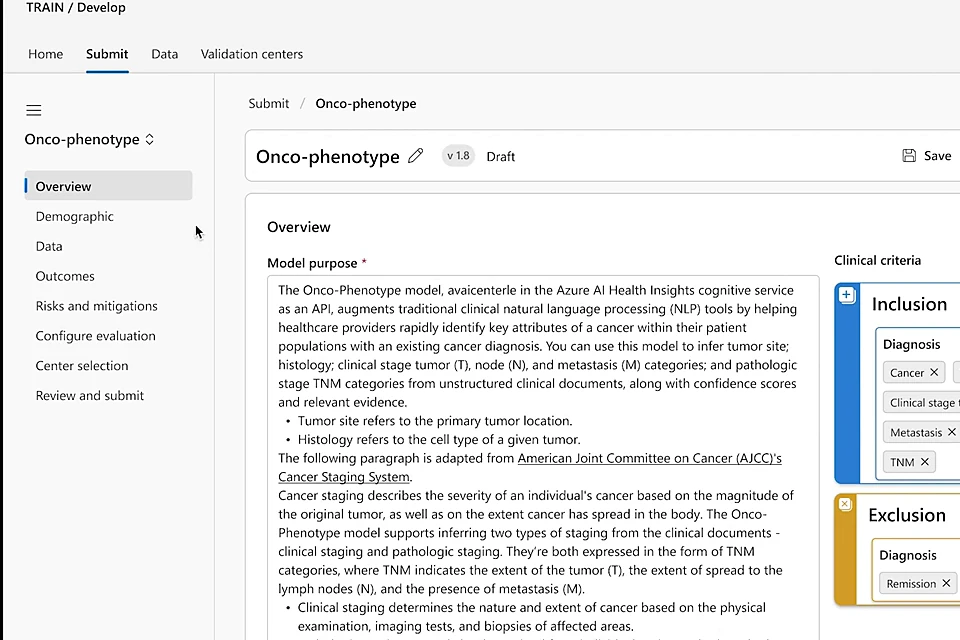960x640 pixels.
Task: Open the Data tab in top navigation
Action: (165, 54)
